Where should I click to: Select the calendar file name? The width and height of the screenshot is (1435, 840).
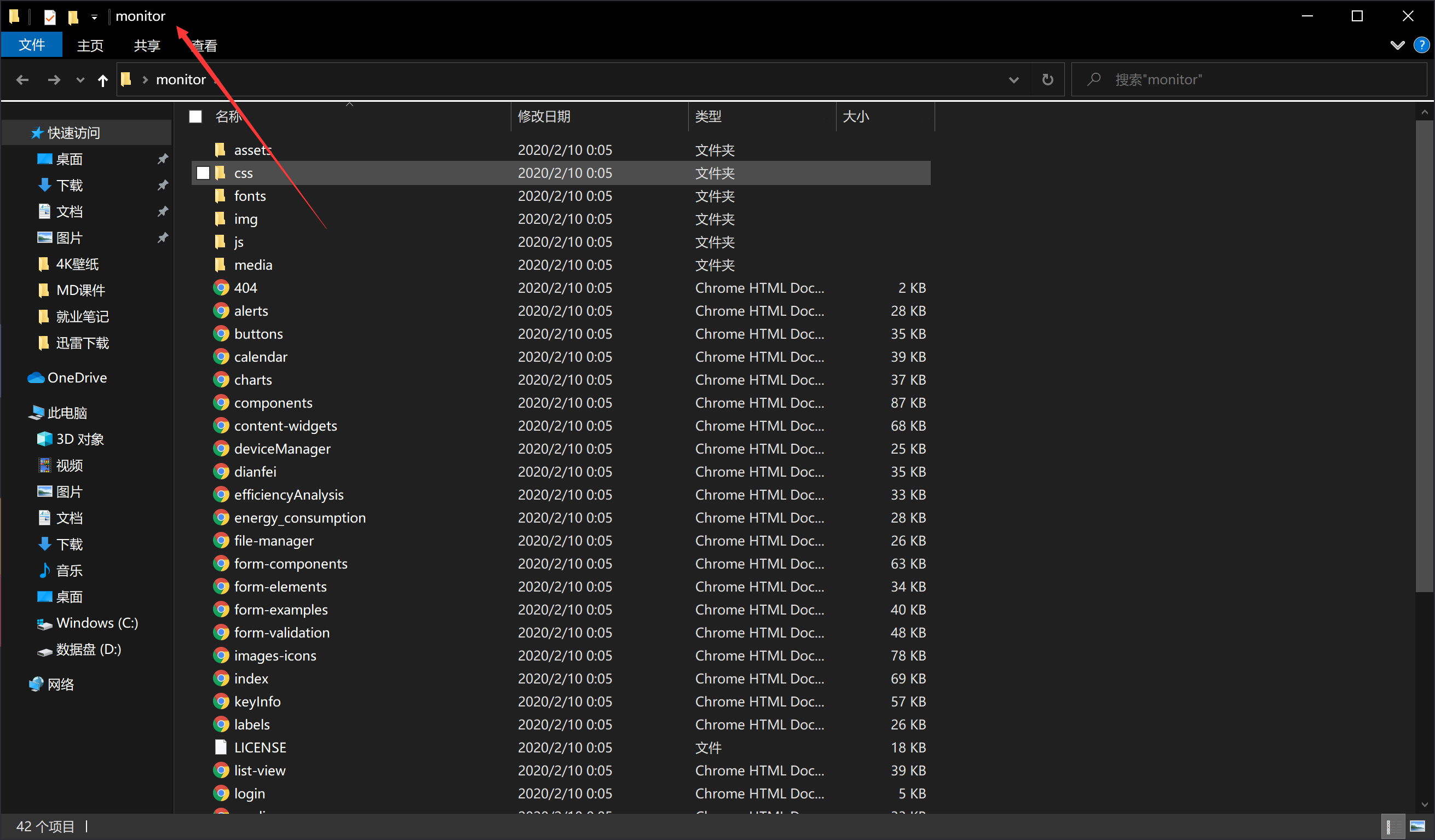tap(261, 357)
